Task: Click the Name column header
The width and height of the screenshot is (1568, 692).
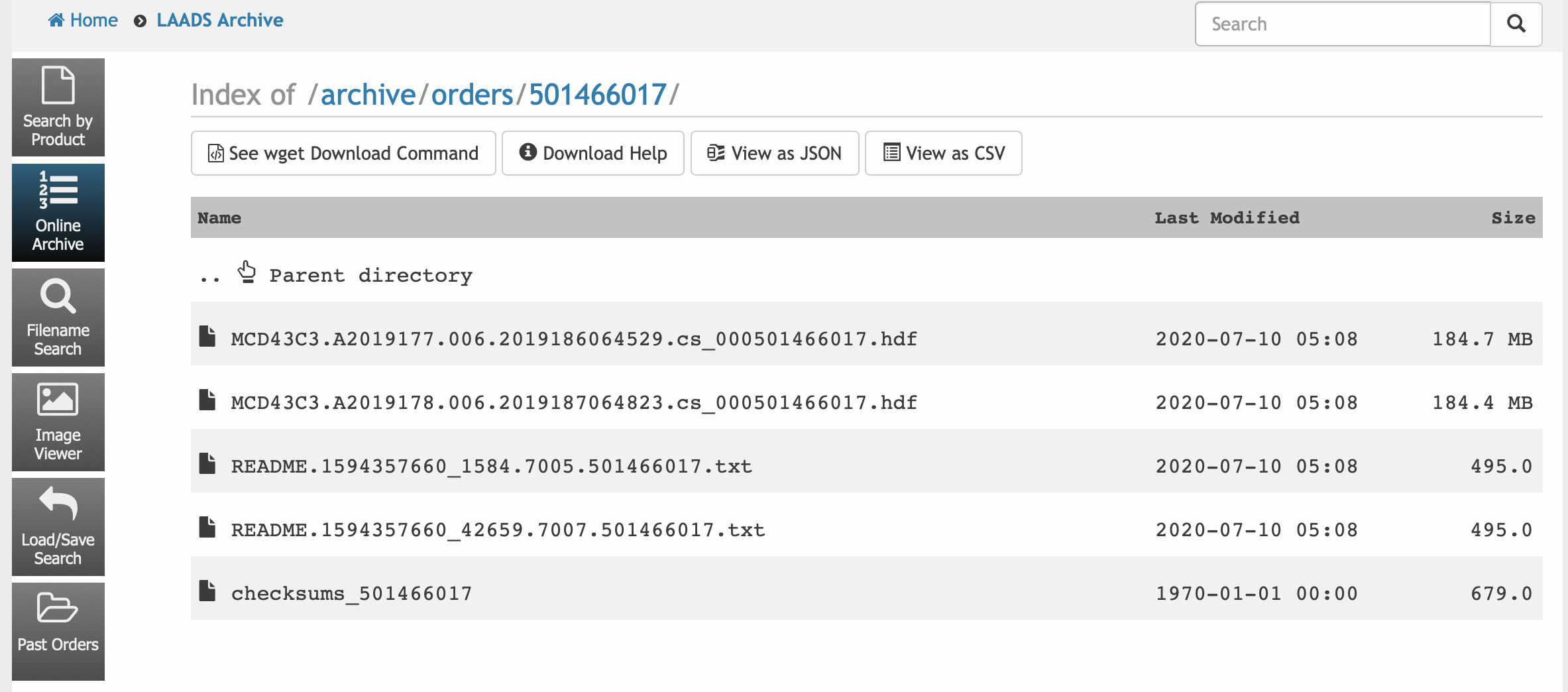Action: [x=219, y=218]
